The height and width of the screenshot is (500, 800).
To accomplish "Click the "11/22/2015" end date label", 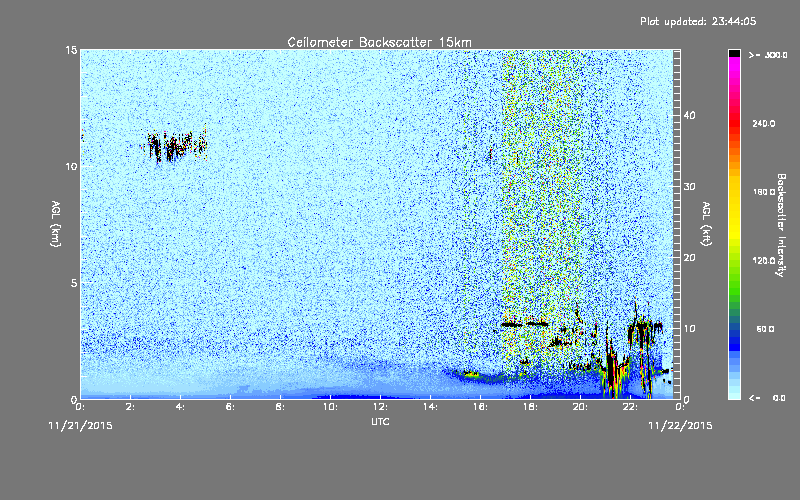I will [680, 426].
